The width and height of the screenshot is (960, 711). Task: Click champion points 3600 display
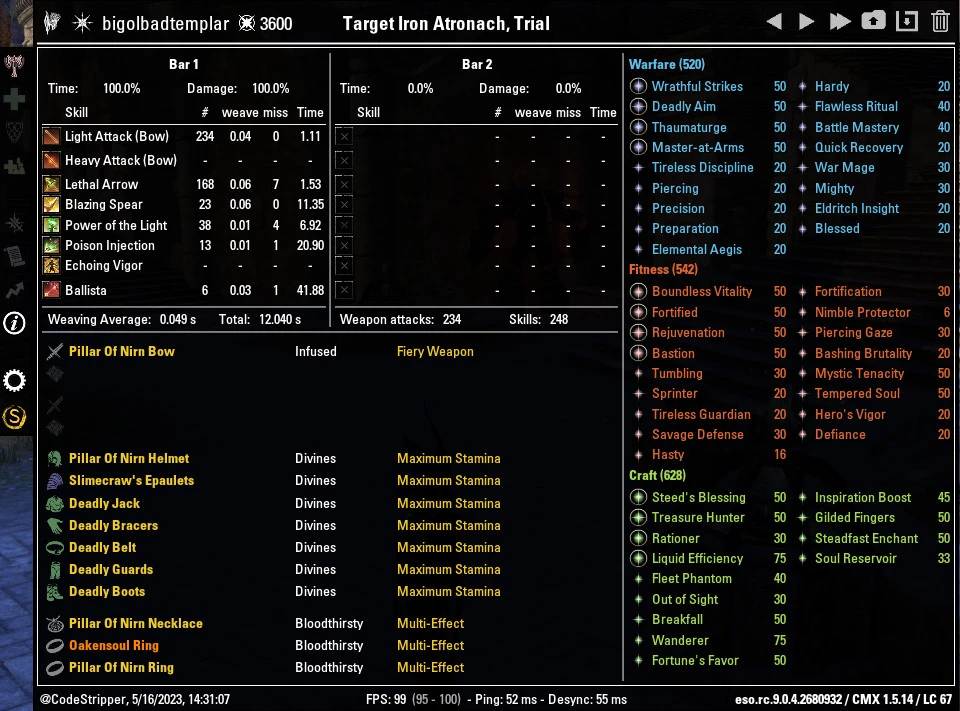click(x=265, y=24)
